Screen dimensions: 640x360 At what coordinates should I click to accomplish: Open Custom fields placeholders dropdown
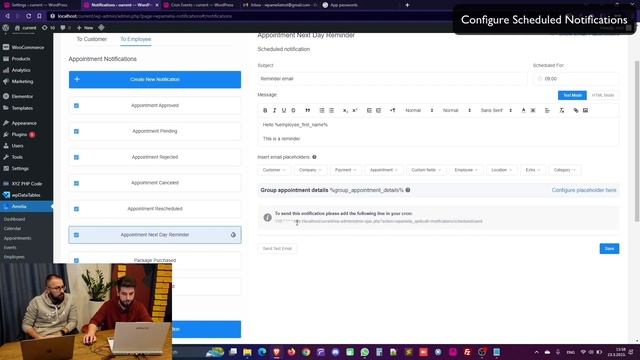click(426, 170)
